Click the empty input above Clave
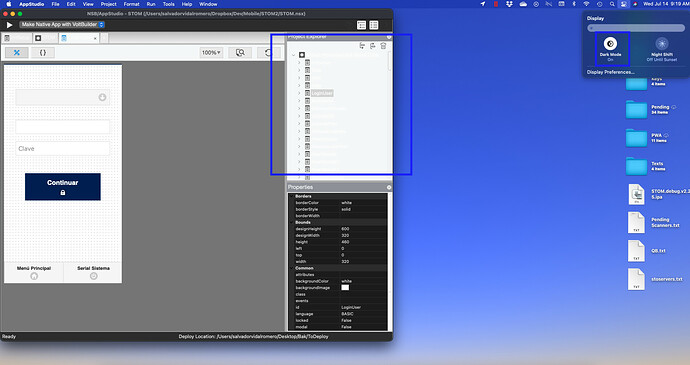Screen dimensions: 690x365 tap(62, 127)
